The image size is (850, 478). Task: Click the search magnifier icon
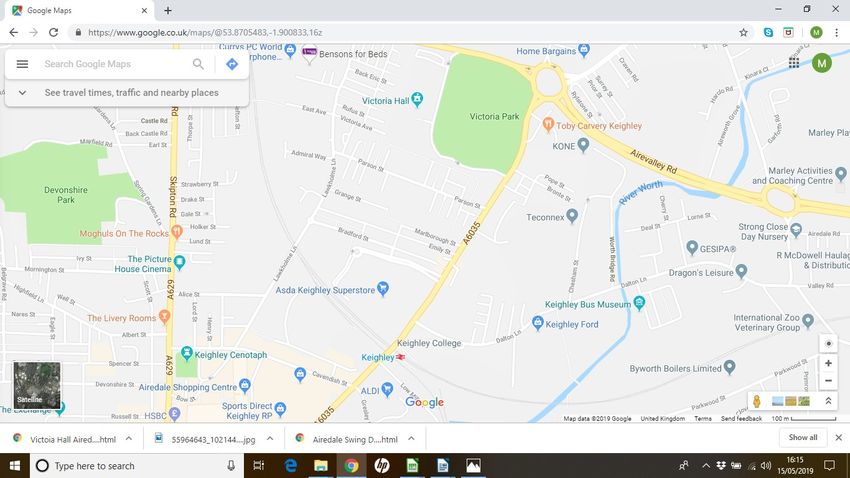pos(198,64)
